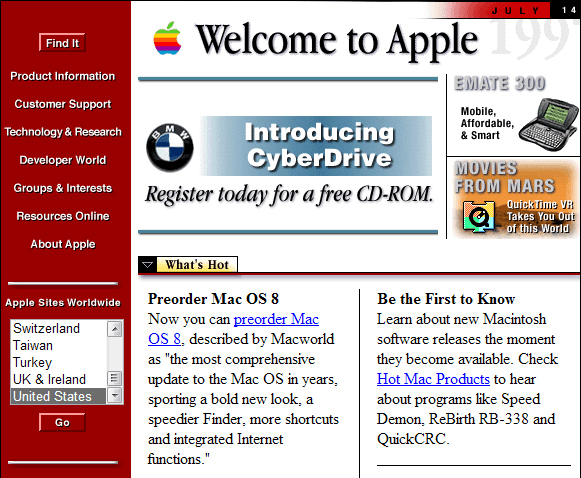
Task: Click the scroll down arrow in country list
Action: (x=115, y=395)
